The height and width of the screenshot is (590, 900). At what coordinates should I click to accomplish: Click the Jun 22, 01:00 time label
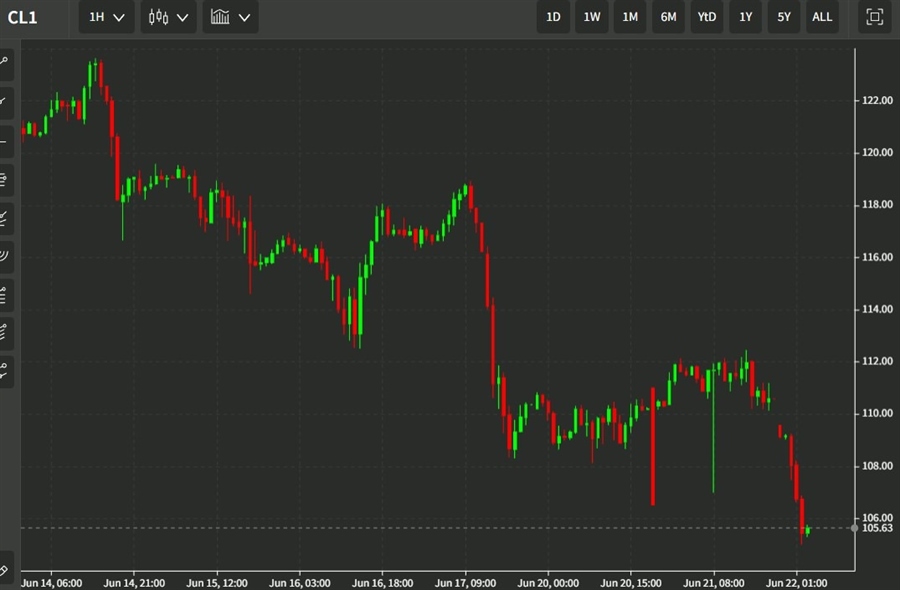(x=797, y=583)
